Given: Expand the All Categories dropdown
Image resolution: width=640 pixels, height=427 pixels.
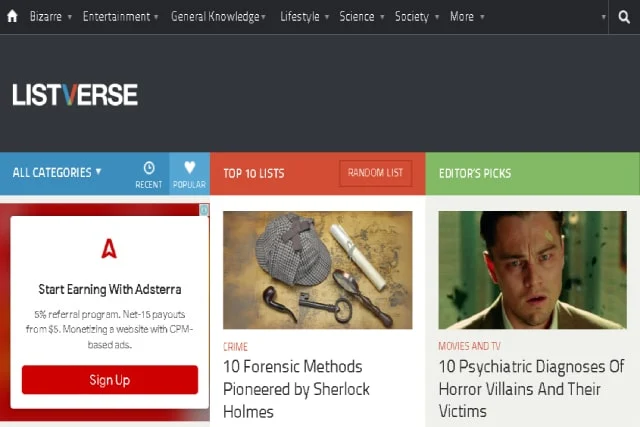Looking at the screenshot, I should [x=57, y=173].
